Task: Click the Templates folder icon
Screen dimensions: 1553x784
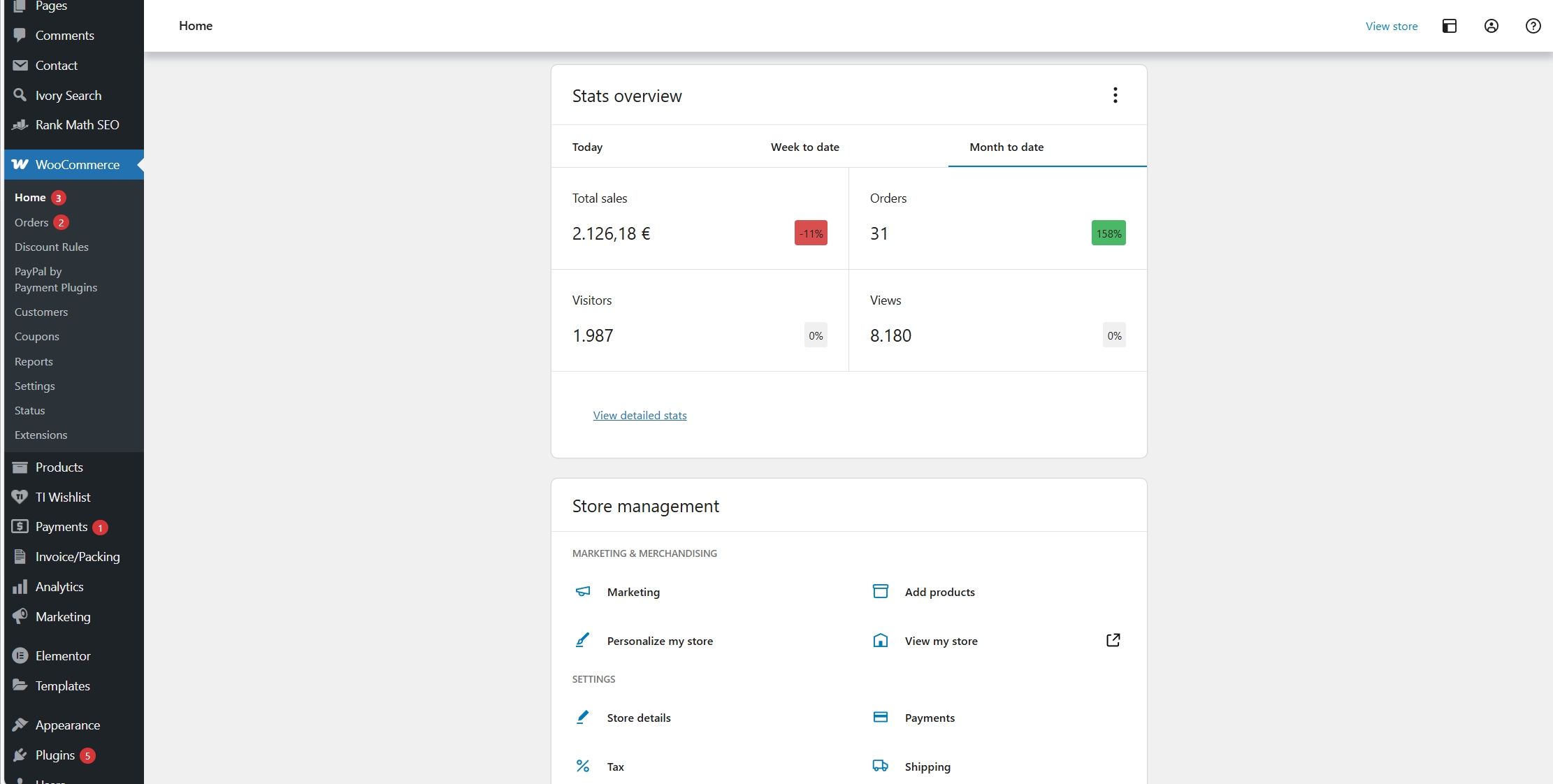Action: (20, 685)
